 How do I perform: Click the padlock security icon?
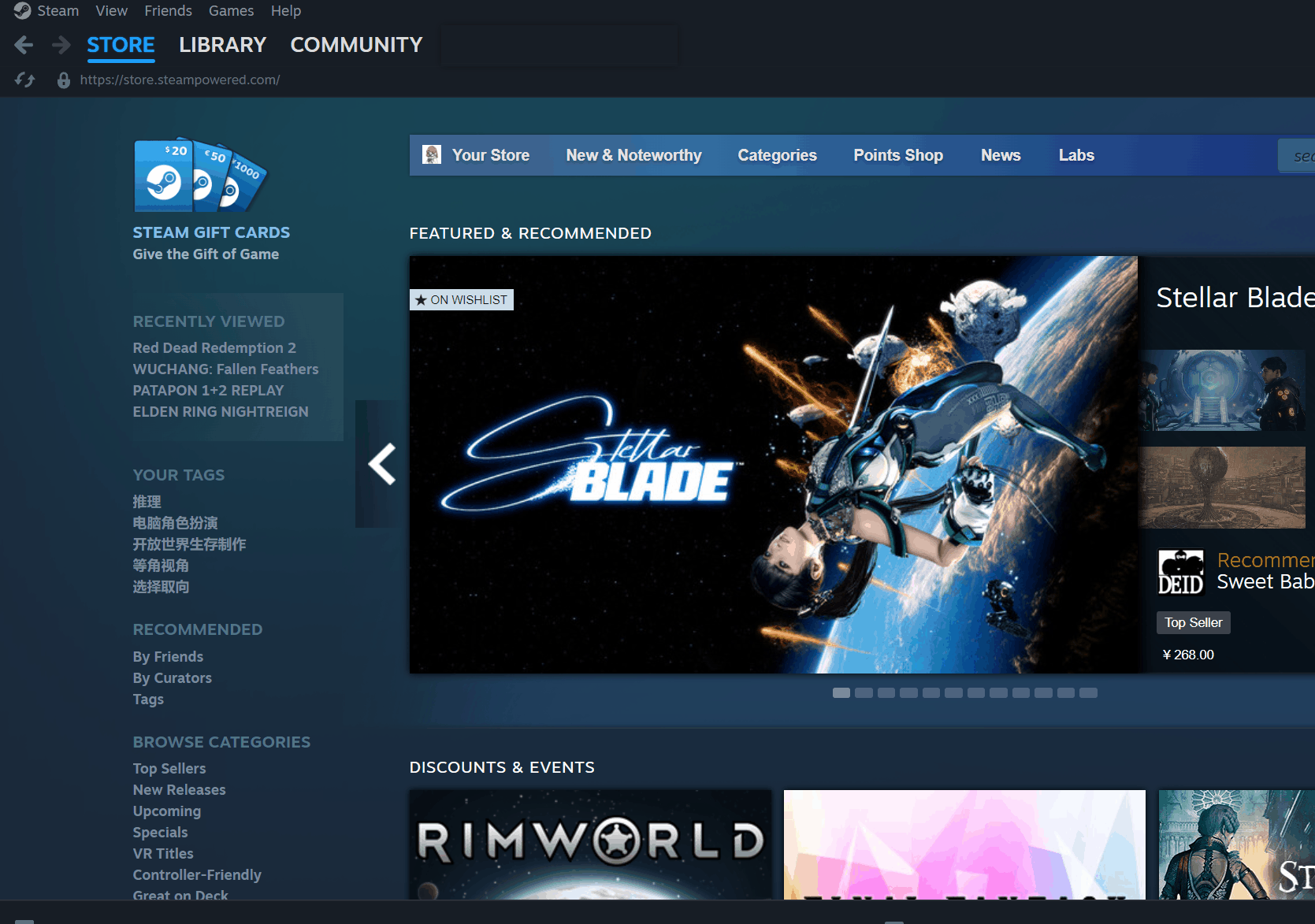tap(64, 80)
